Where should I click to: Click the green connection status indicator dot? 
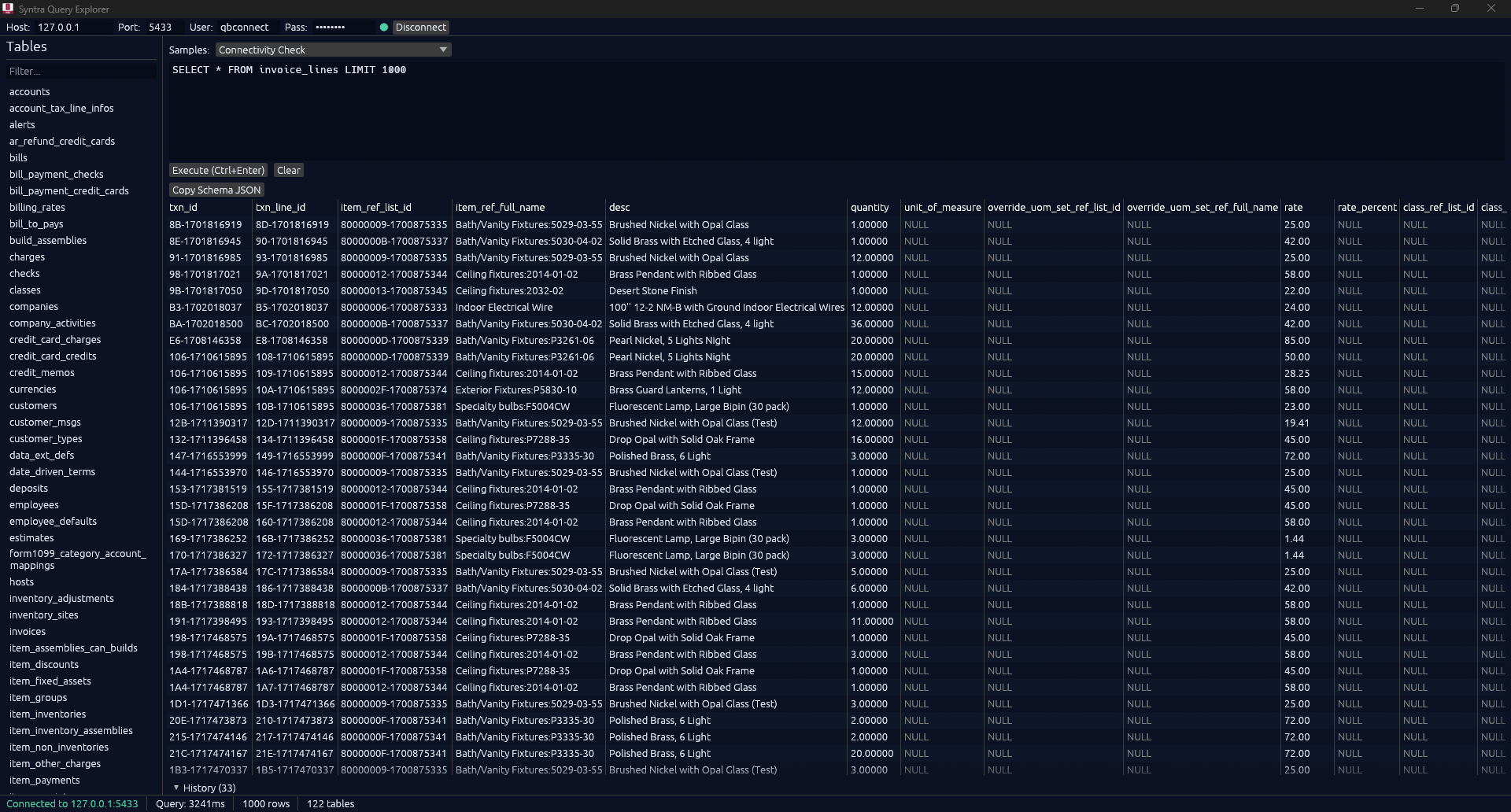pos(383,27)
